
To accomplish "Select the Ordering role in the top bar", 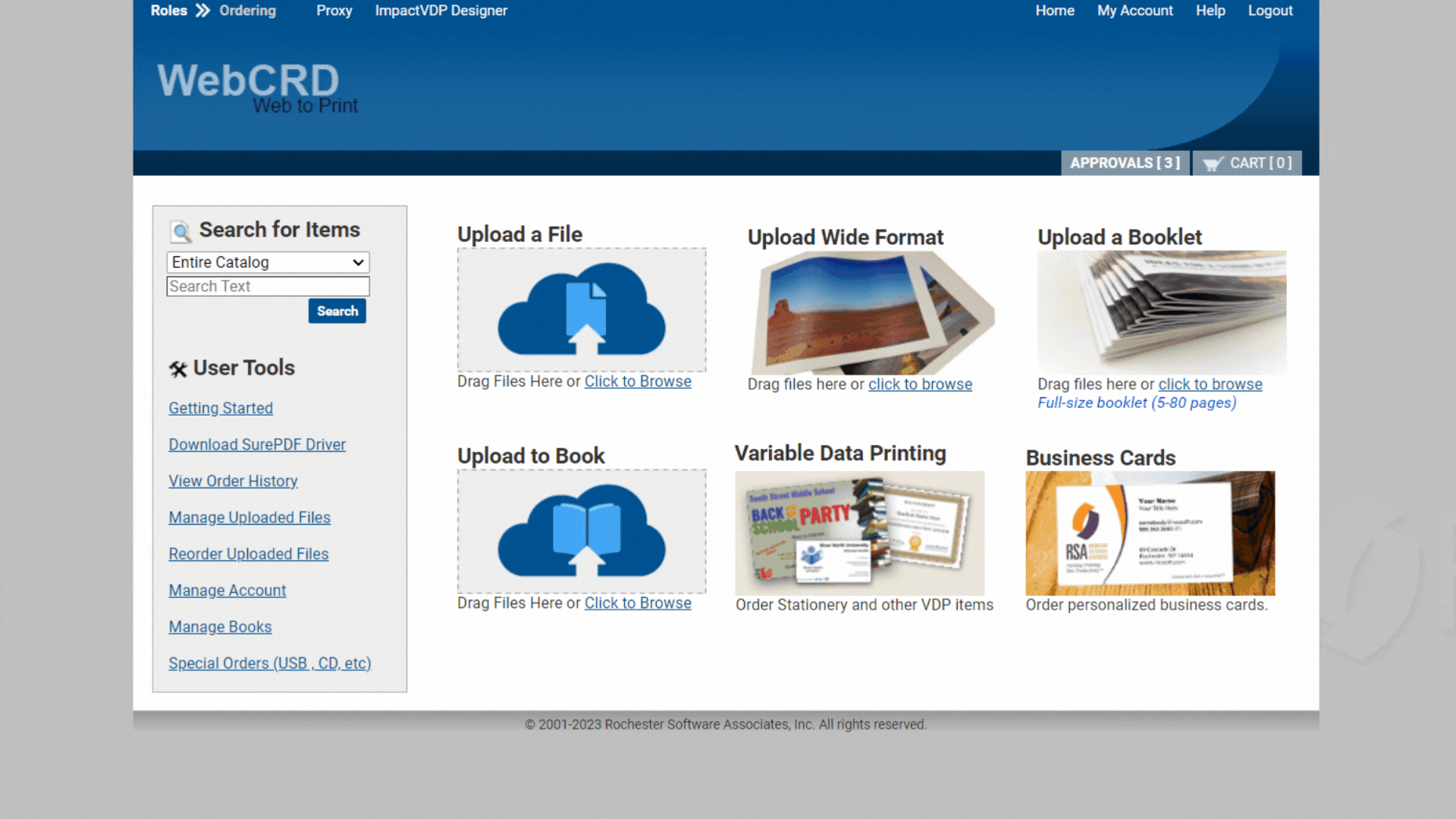I will [x=248, y=11].
